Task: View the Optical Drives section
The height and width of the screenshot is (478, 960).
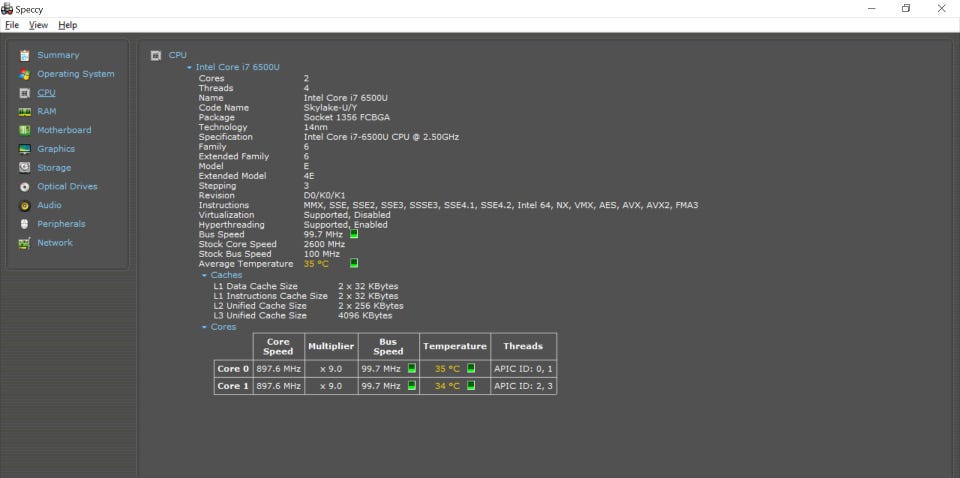Action: (67, 187)
